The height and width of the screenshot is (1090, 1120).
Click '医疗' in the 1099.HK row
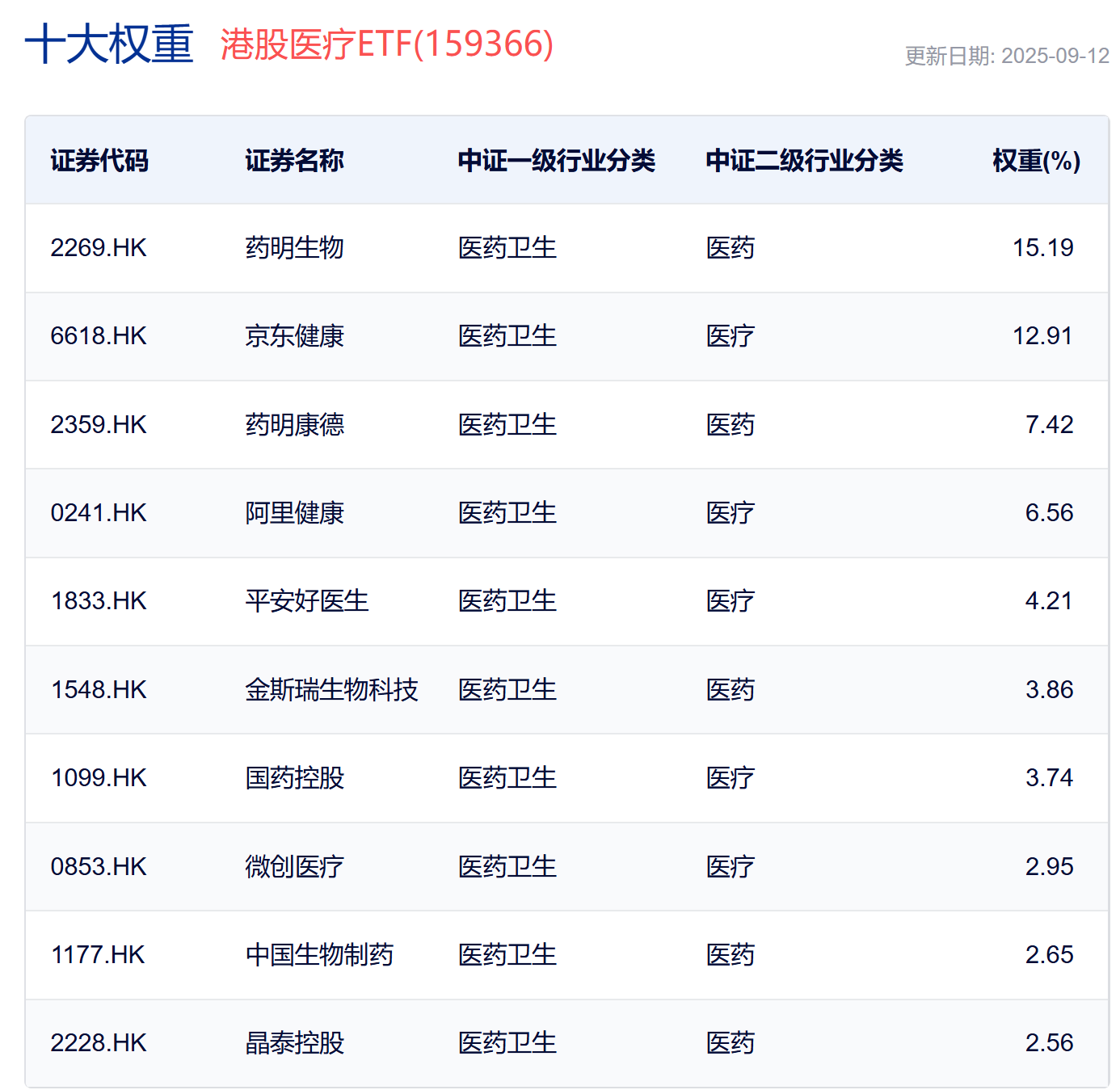coord(731,778)
